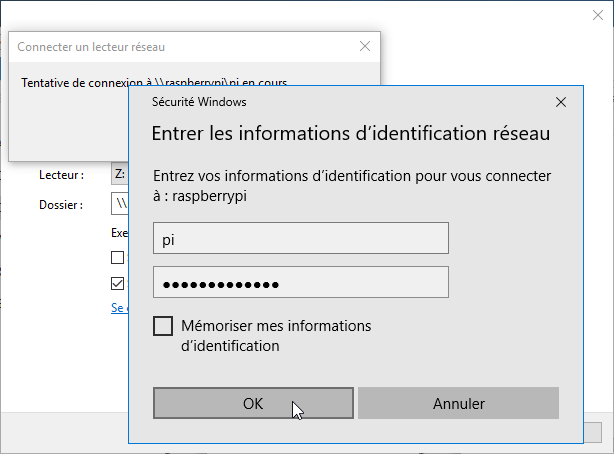Viewport: 614px width, 454px height.
Task: Uncheck the checked checkbox in the wizard
Action: tap(117, 283)
